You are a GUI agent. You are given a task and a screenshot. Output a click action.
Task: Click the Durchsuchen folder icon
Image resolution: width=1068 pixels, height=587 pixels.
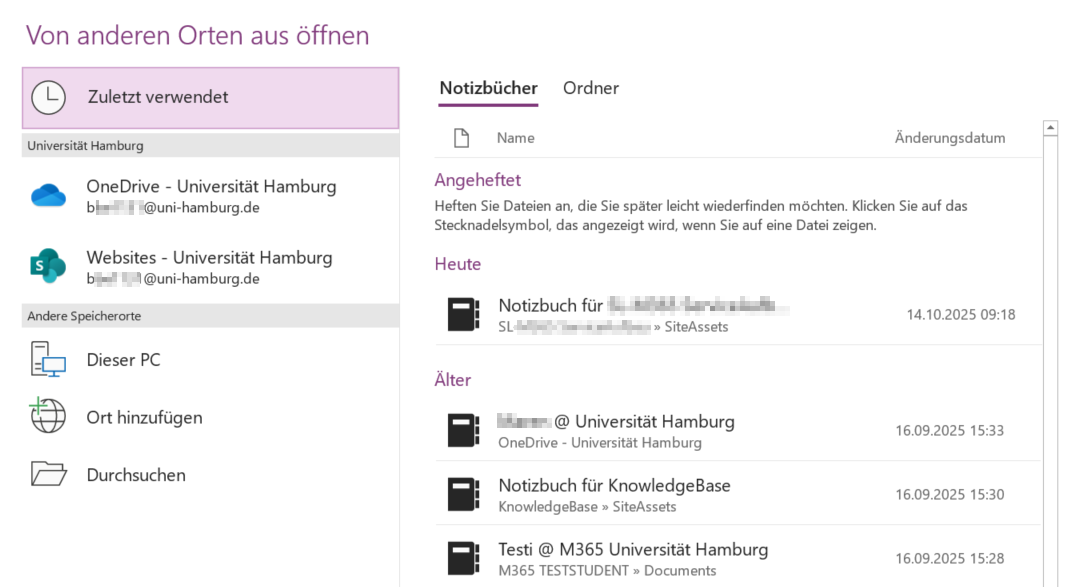tap(48, 475)
